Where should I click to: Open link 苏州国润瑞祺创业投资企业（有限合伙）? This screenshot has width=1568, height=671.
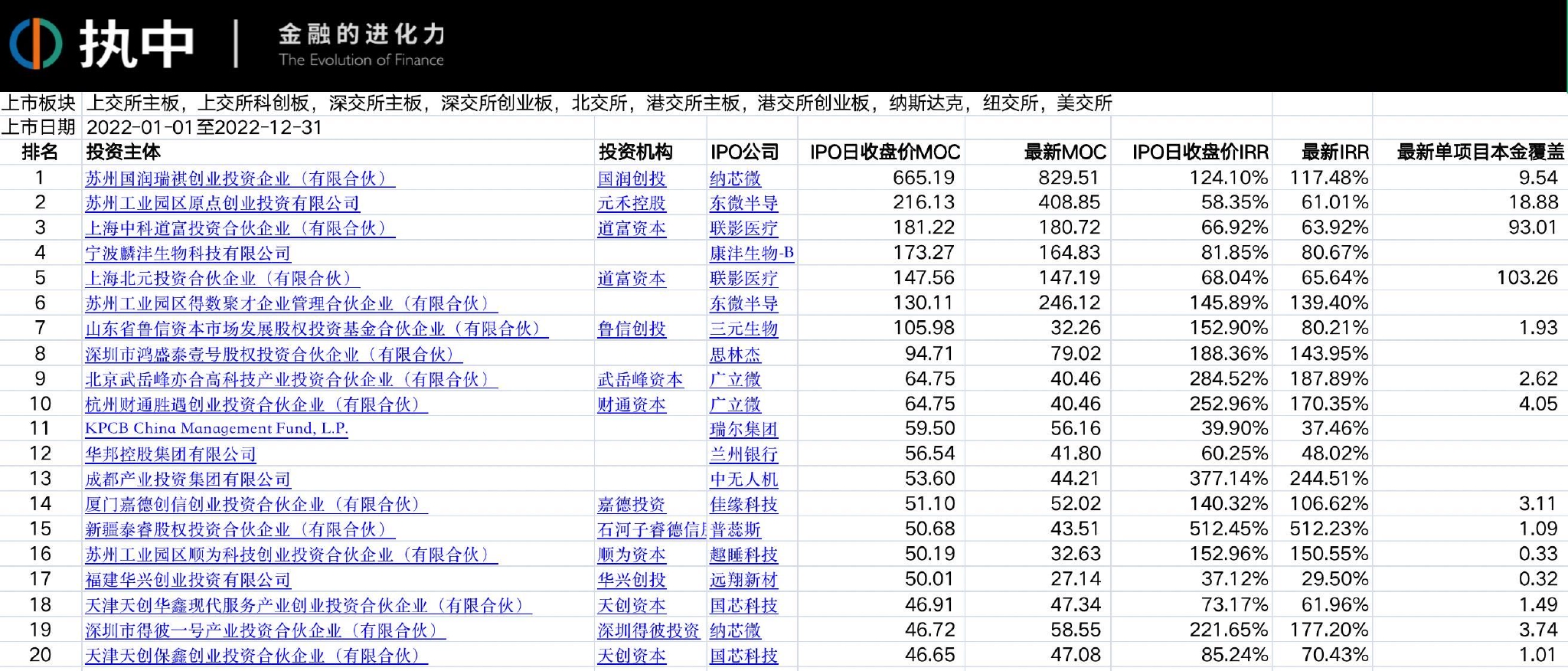(x=240, y=178)
